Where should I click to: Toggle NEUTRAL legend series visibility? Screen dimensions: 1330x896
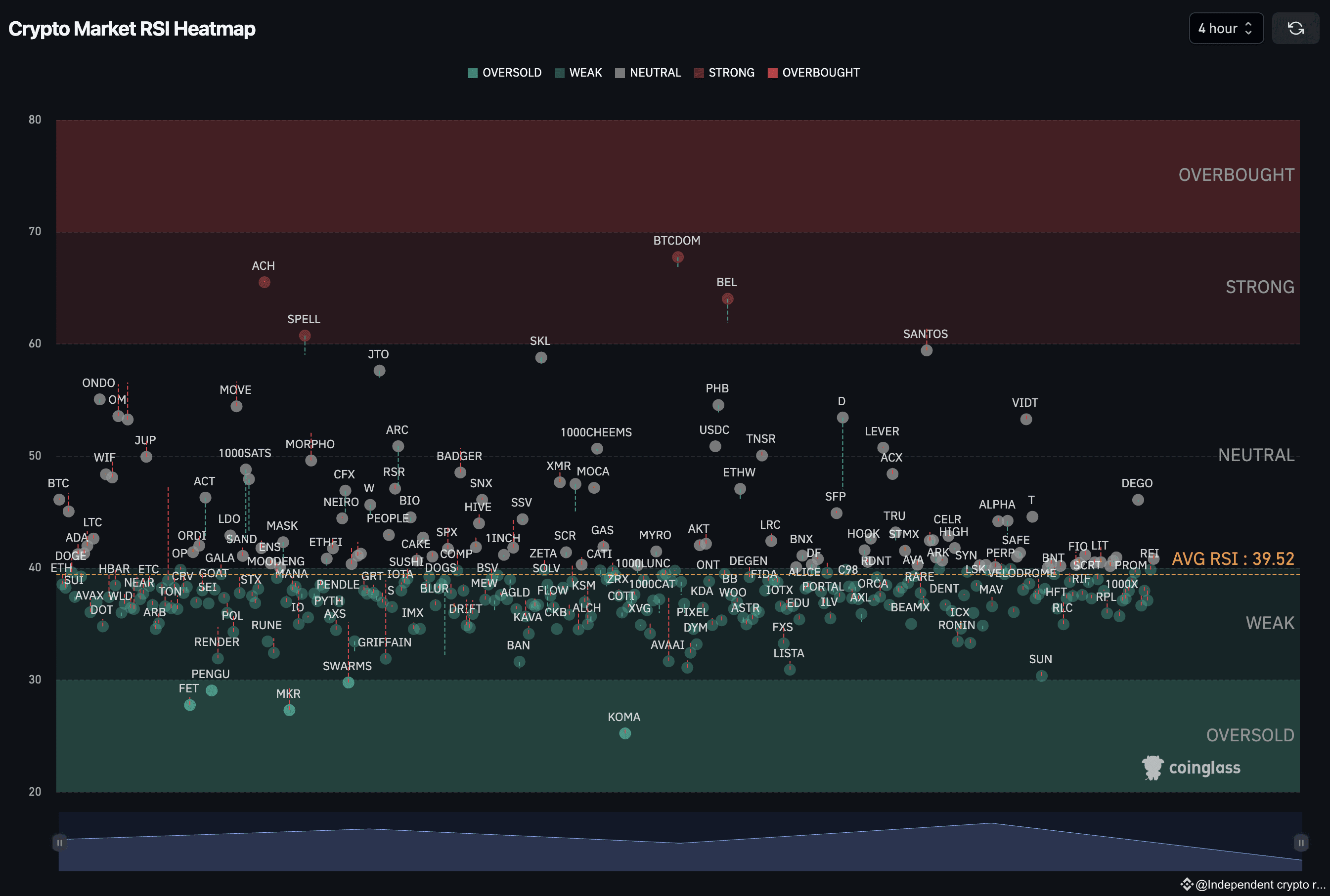[648, 73]
